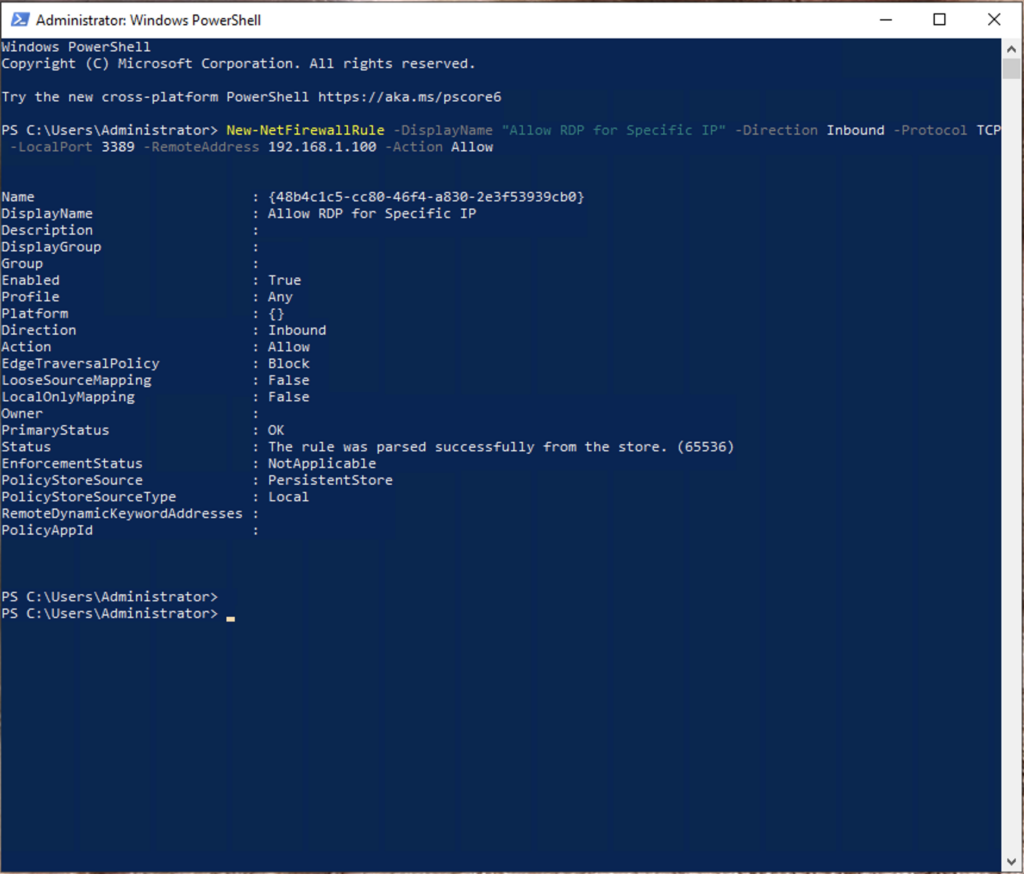The image size is (1024, 874).
Task: Click the '{}' value for Platform
Action: click(x=276, y=314)
